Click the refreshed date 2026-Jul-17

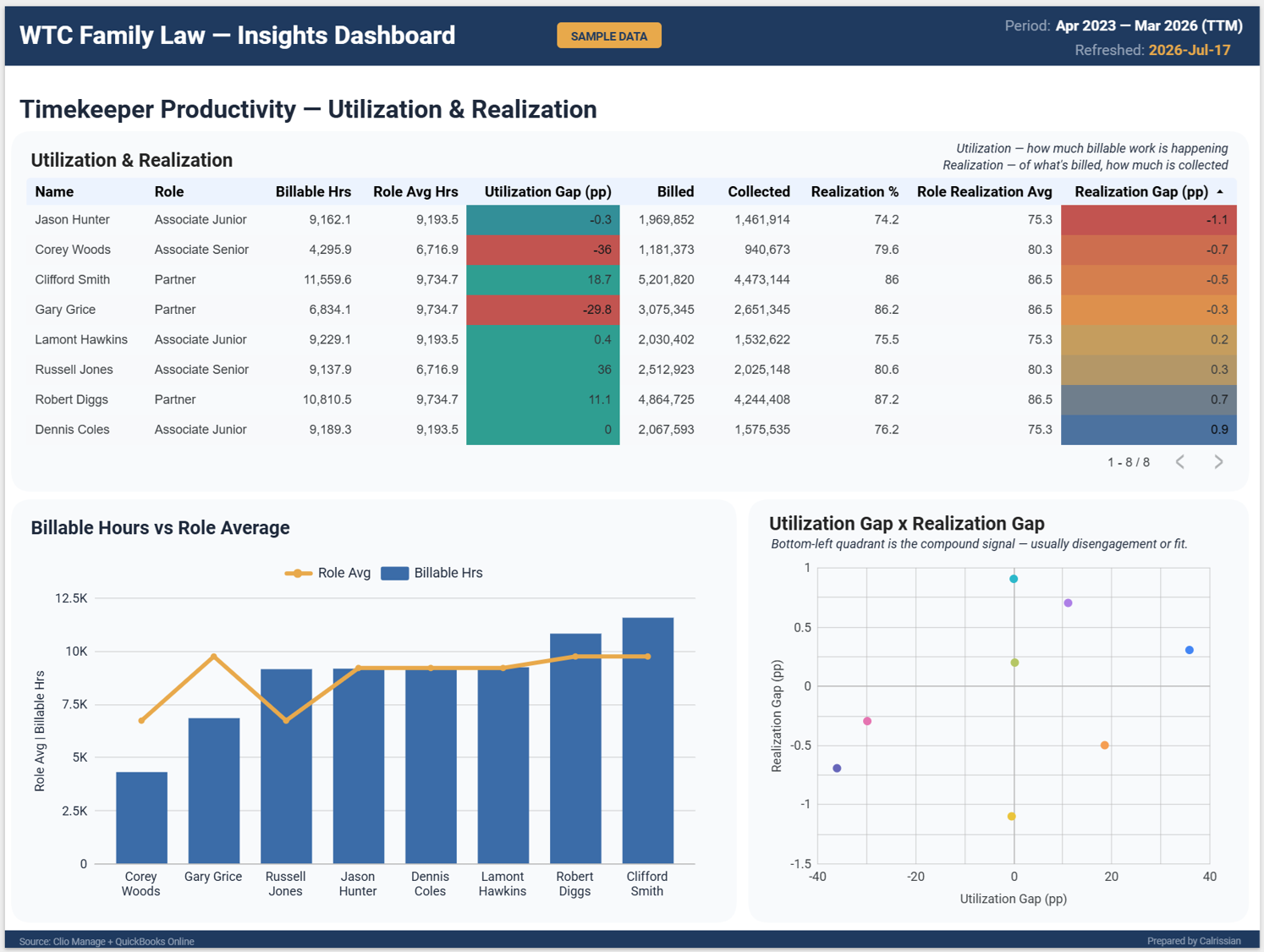[x=1190, y=50]
